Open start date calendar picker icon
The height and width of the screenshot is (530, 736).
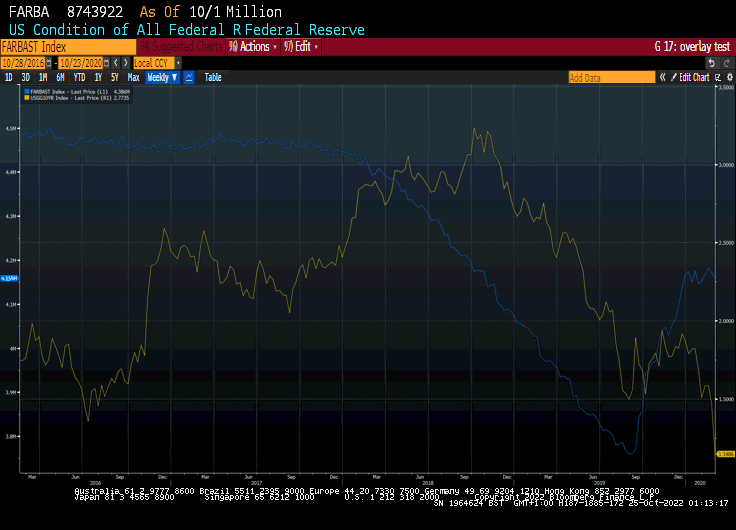(x=49, y=63)
